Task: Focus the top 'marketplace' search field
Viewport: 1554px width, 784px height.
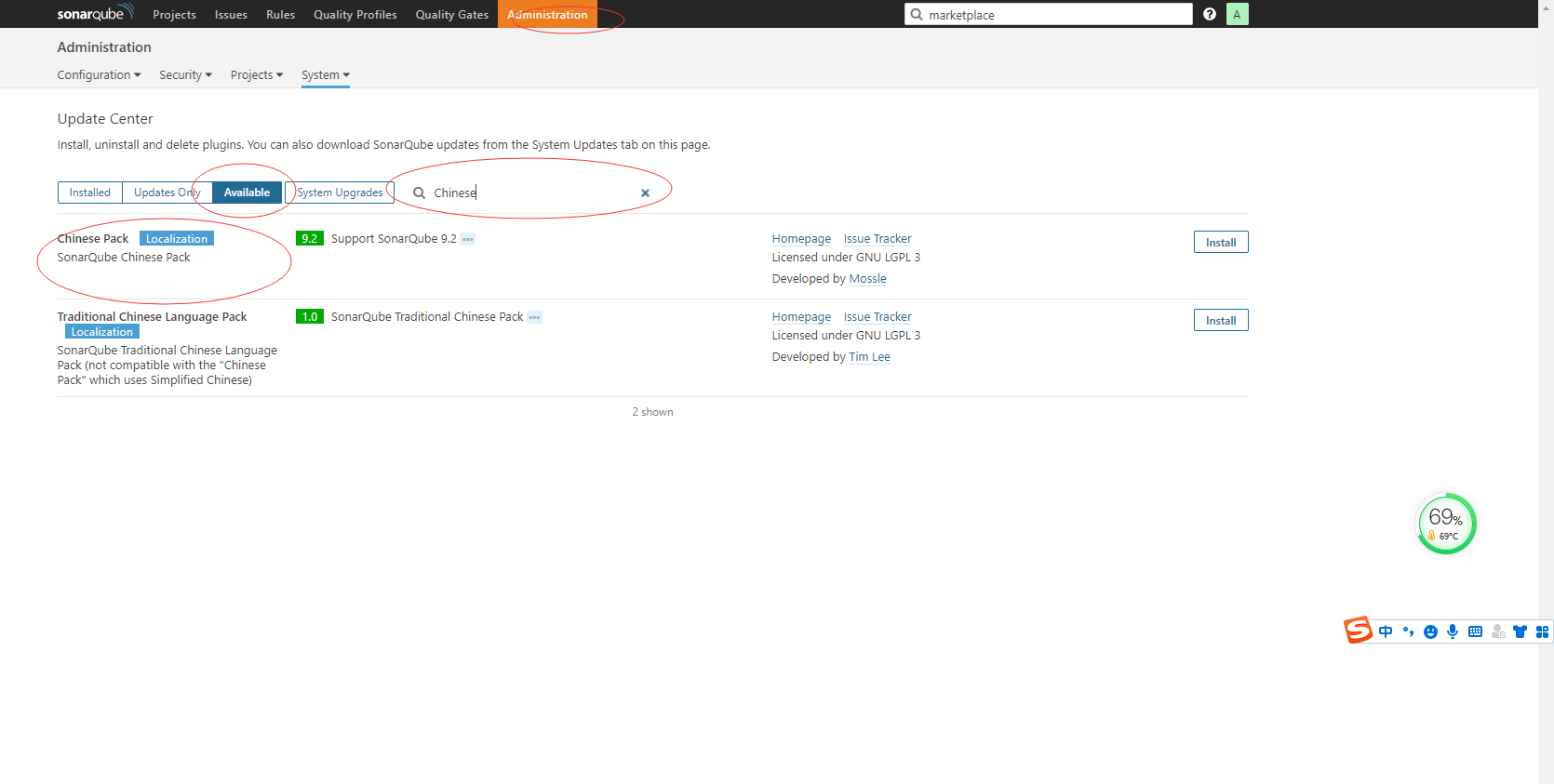Action: 1049,14
